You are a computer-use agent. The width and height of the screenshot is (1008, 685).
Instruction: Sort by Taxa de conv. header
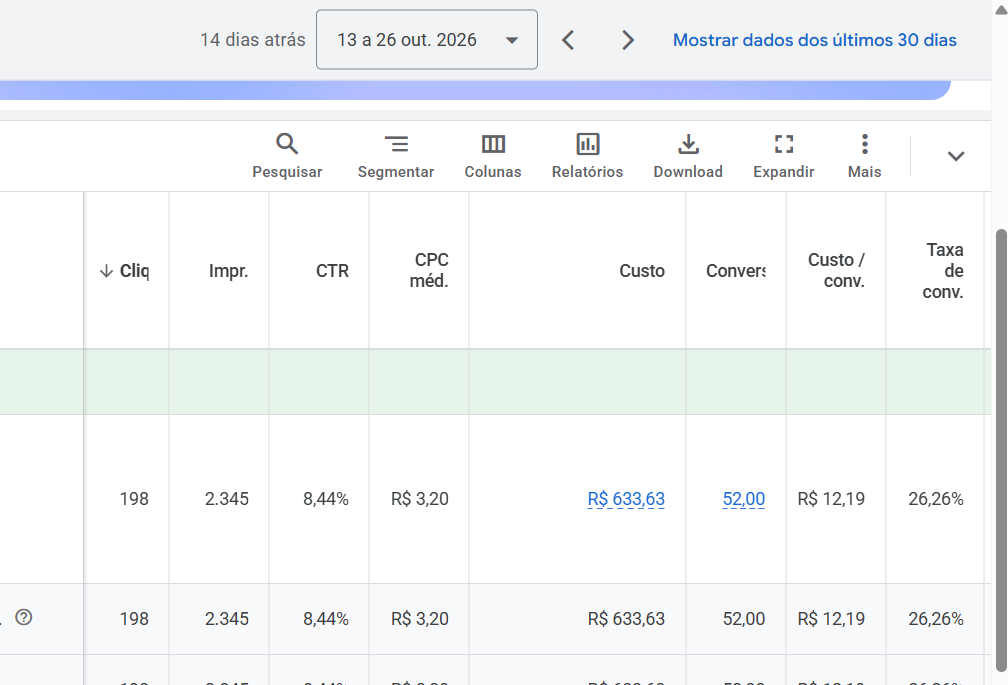[942, 271]
